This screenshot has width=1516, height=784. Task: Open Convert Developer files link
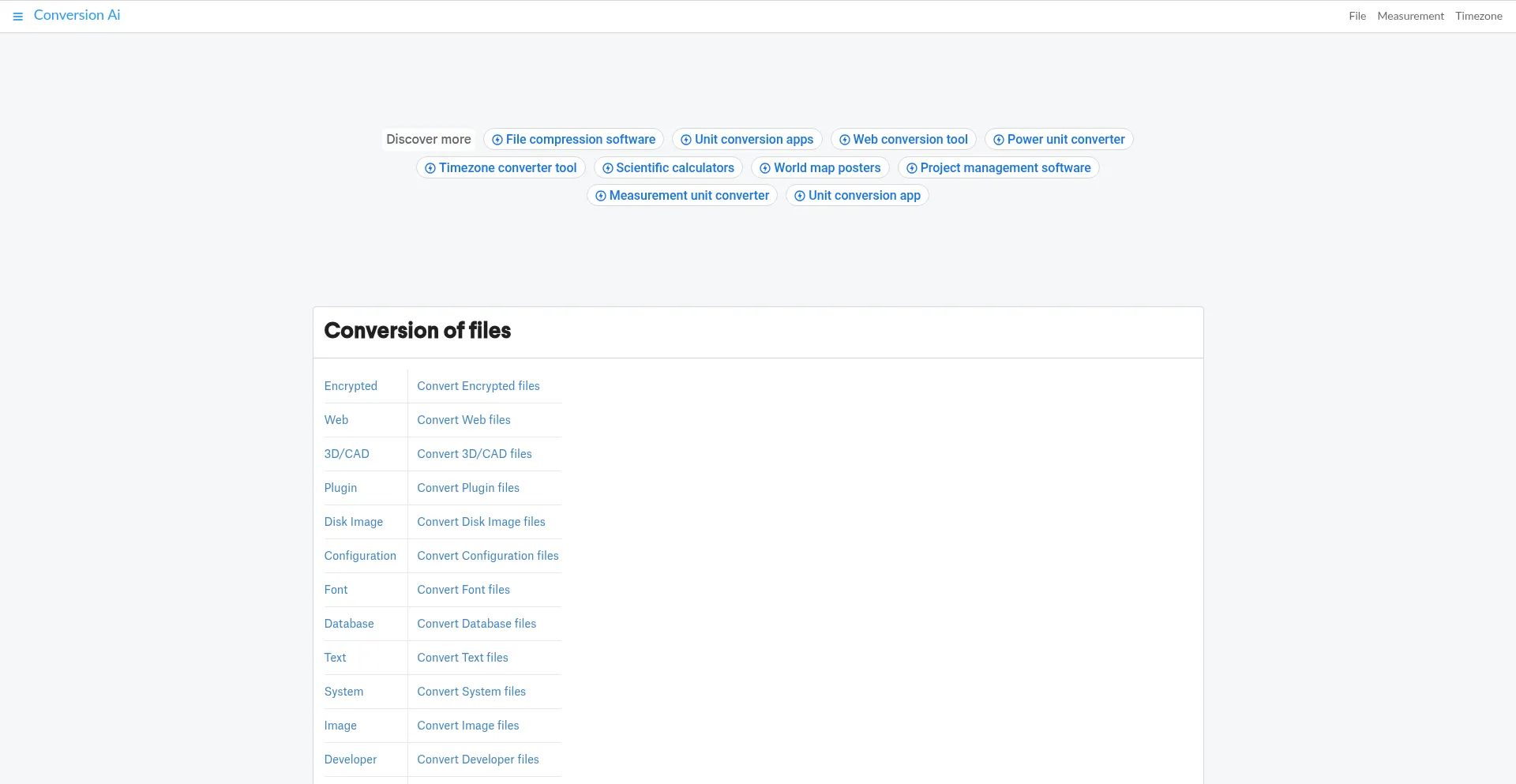point(478,760)
